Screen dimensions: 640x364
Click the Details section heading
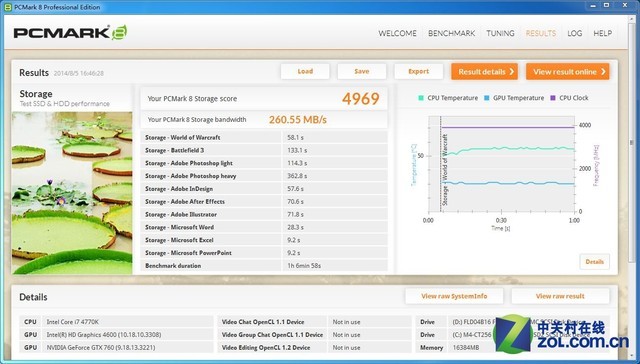click(x=33, y=297)
